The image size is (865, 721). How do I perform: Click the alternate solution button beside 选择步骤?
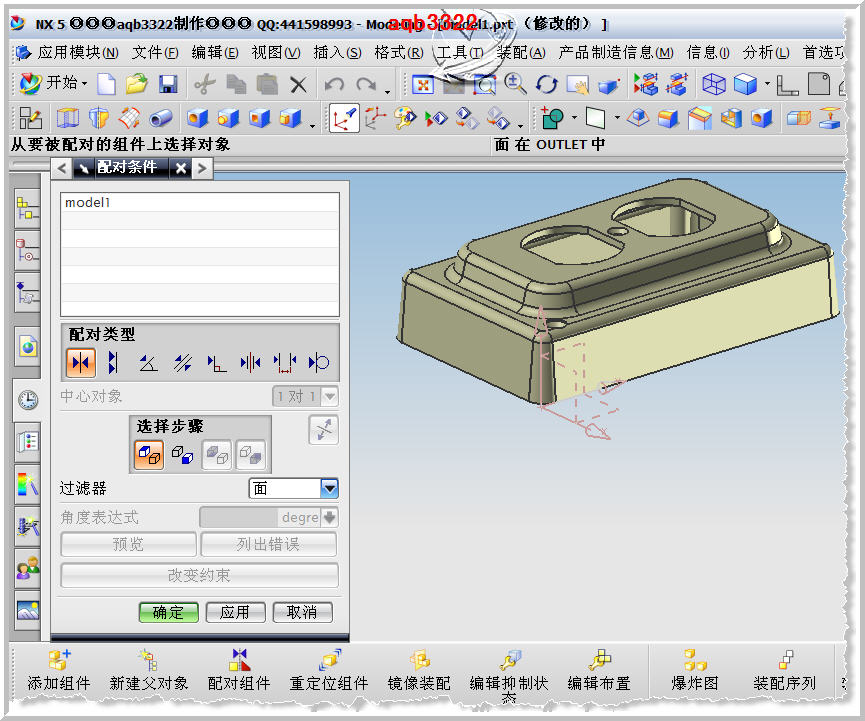pyautogui.click(x=324, y=430)
